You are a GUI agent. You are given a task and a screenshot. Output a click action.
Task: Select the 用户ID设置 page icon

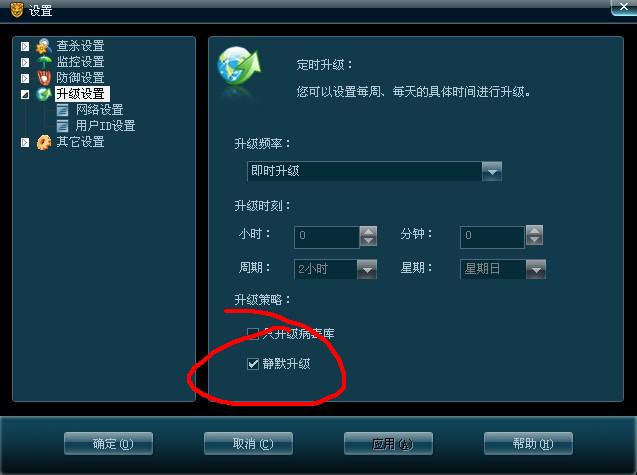click(62, 126)
